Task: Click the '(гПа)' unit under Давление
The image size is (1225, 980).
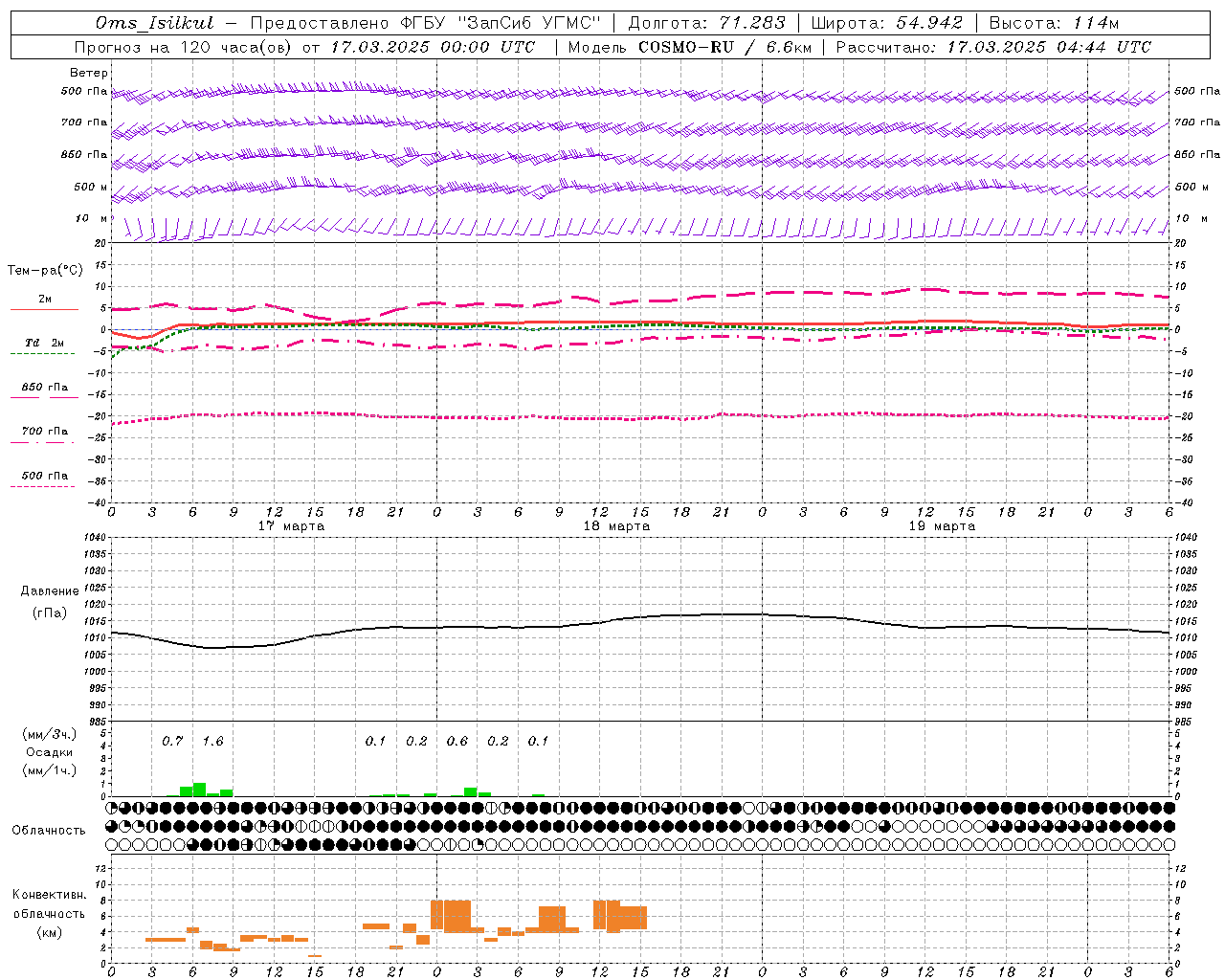Action: 50,613
